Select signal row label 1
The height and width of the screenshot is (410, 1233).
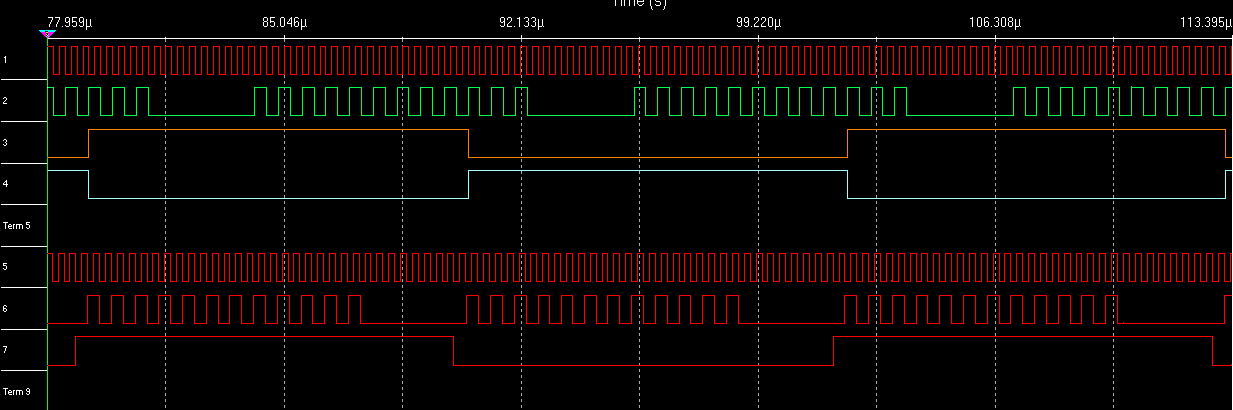click(5, 61)
